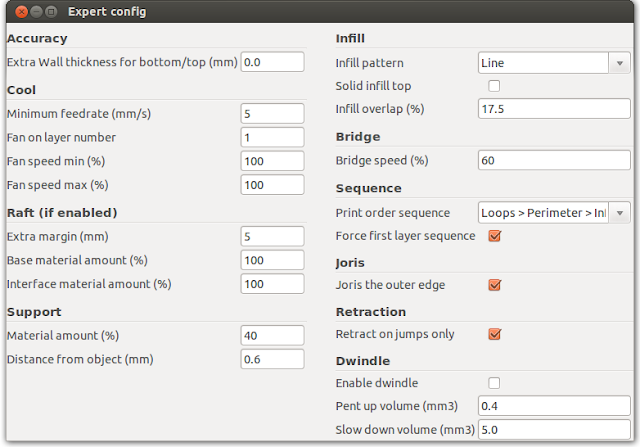
Task: Expand the Print order sequence dropdown
Action: pyautogui.click(x=553, y=212)
